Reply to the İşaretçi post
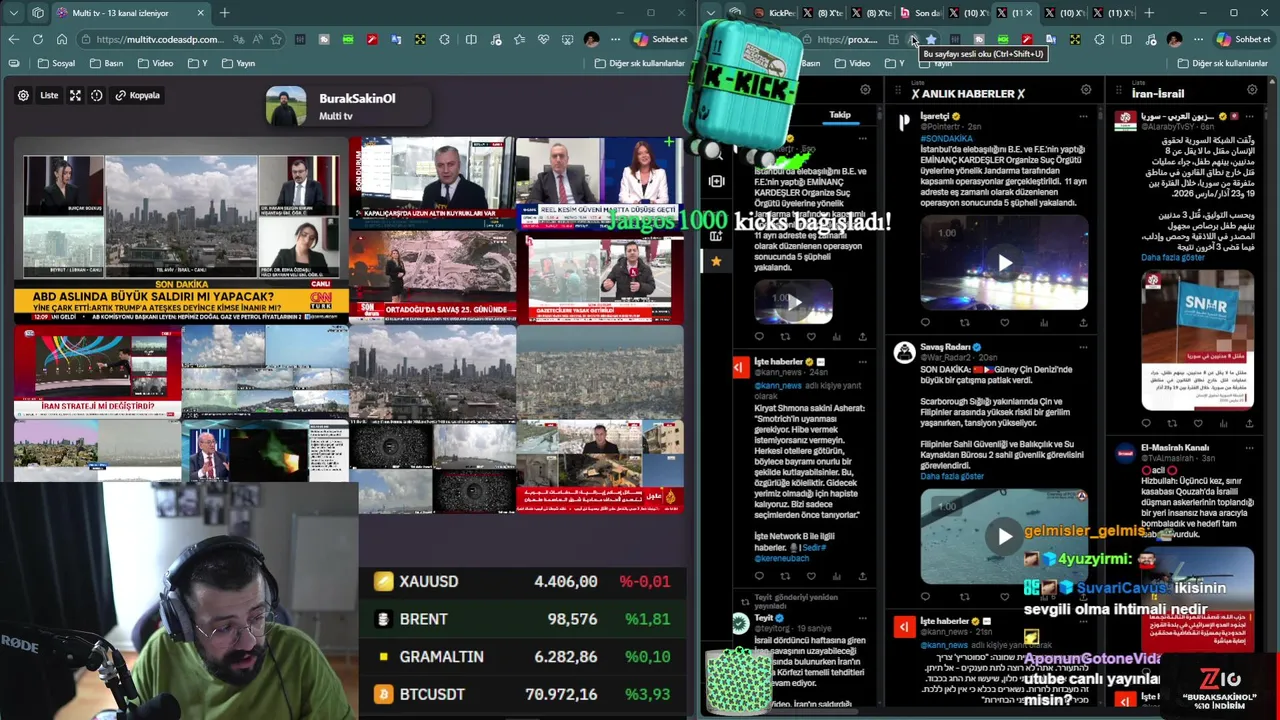 pyautogui.click(x=925, y=323)
